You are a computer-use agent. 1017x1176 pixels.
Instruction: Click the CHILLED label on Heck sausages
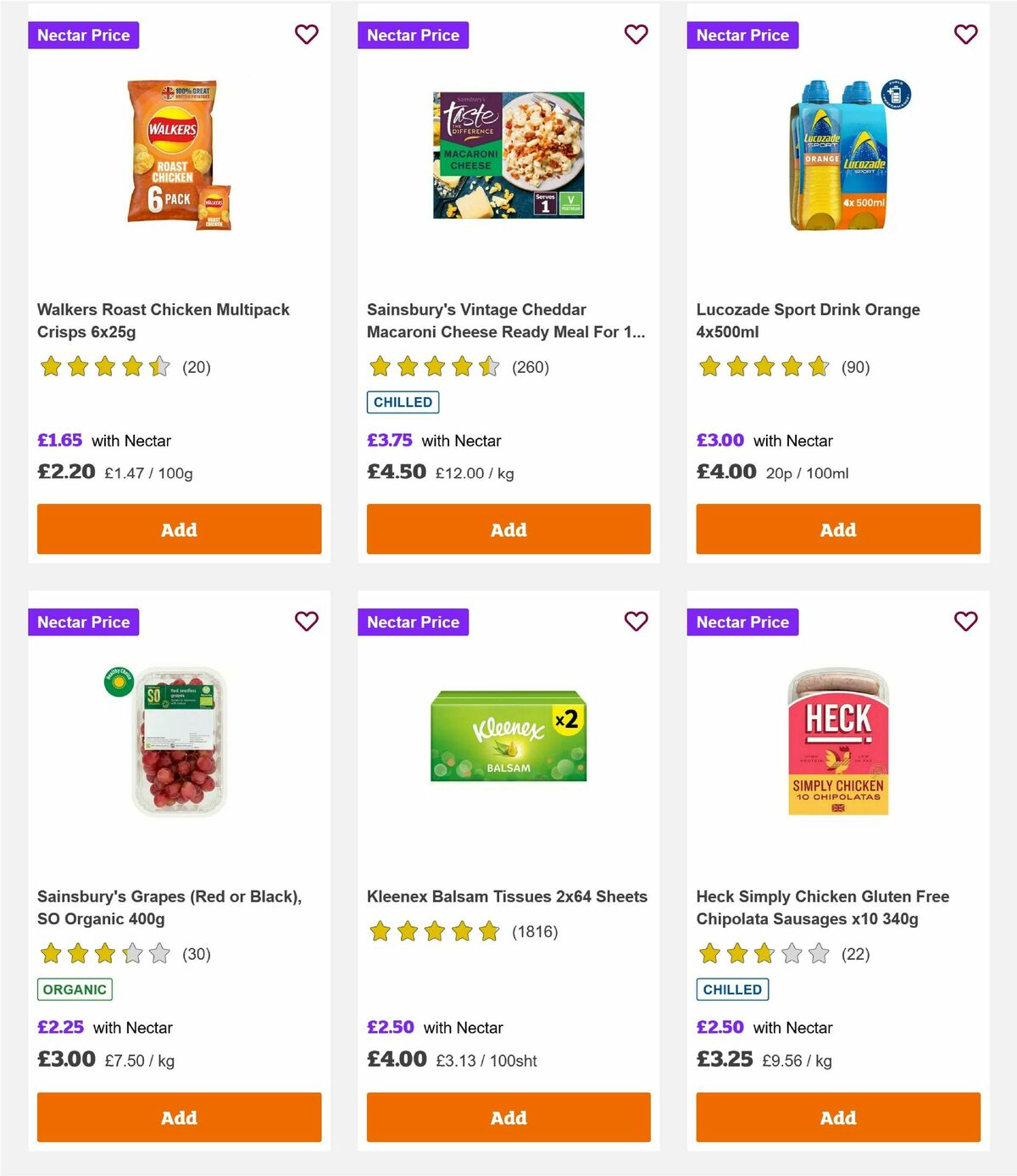(732, 989)
